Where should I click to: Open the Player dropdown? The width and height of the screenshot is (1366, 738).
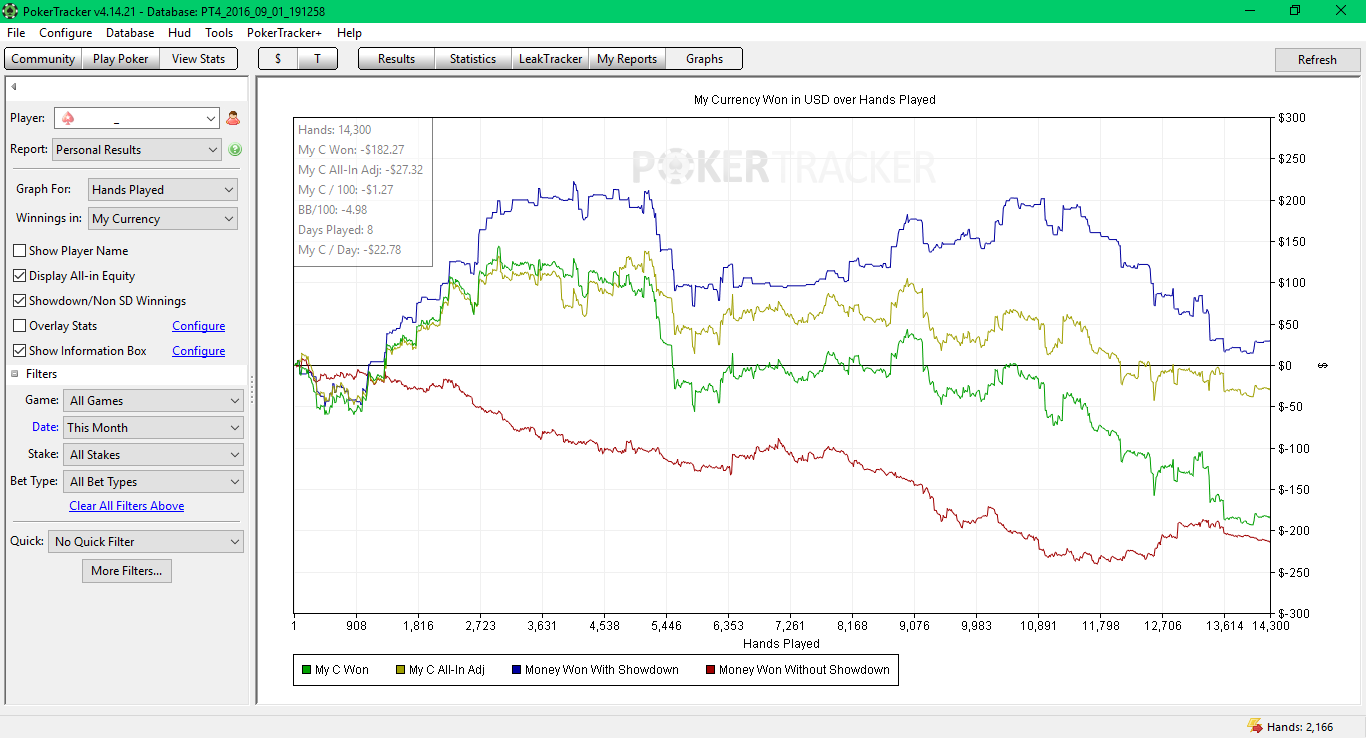(x=136, y=118)
